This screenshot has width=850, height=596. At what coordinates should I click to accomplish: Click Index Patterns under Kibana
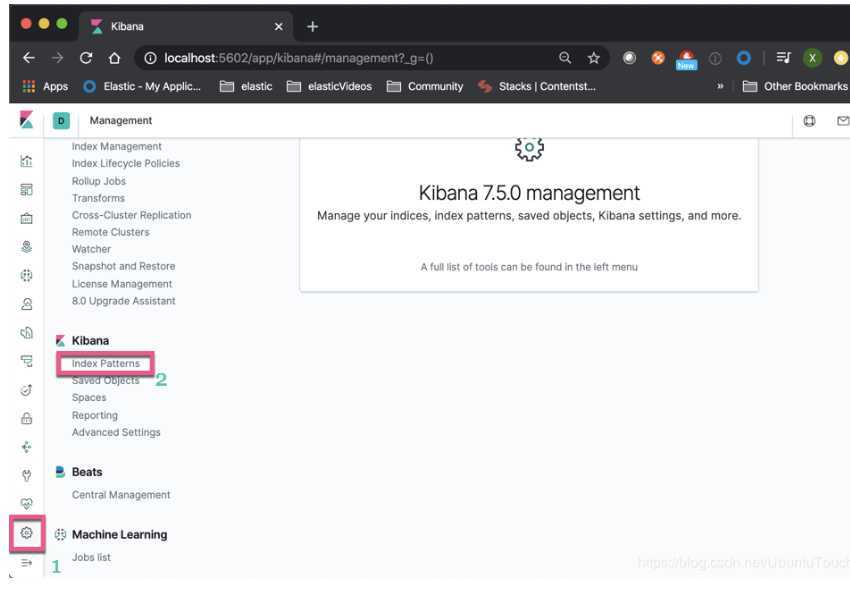click(x=106, y=363)
